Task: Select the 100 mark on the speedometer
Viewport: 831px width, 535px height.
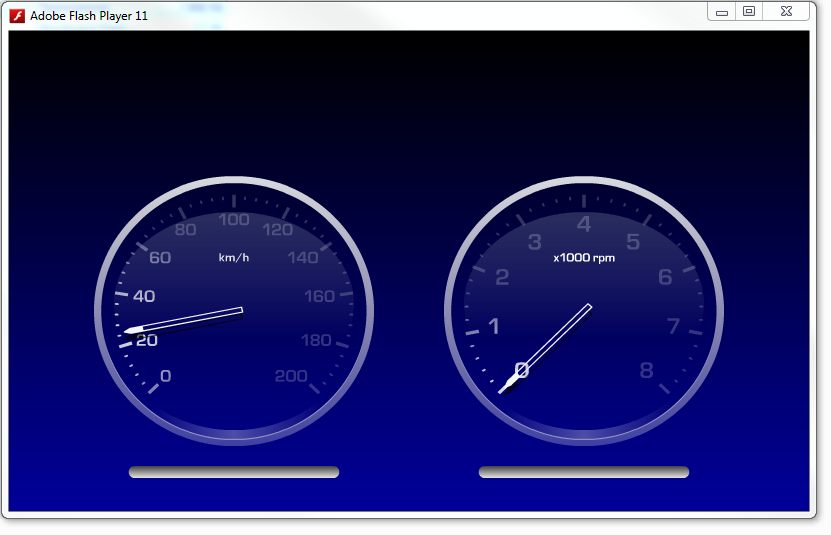Action: click(234, 220)
